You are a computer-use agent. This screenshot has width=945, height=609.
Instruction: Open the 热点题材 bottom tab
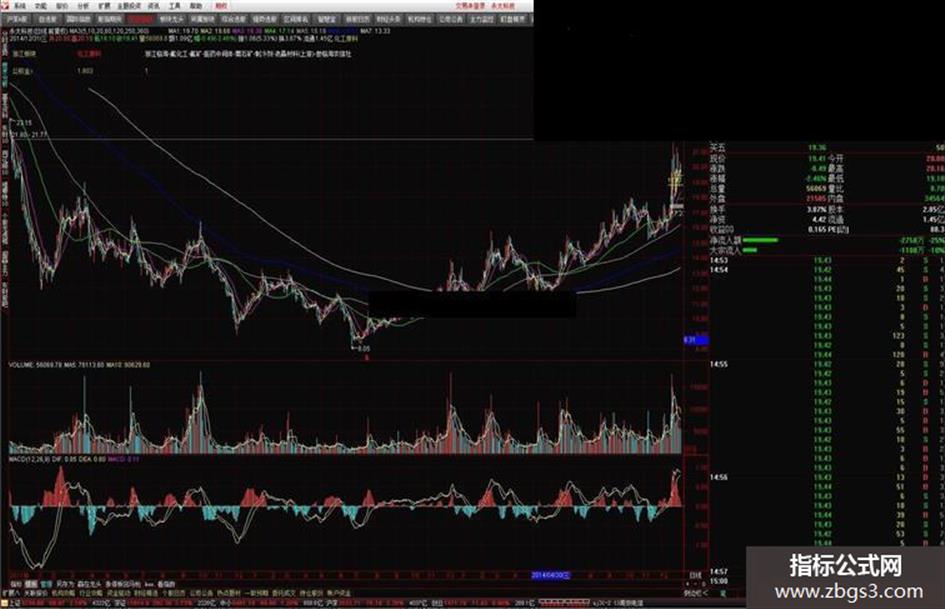(229, 593)
